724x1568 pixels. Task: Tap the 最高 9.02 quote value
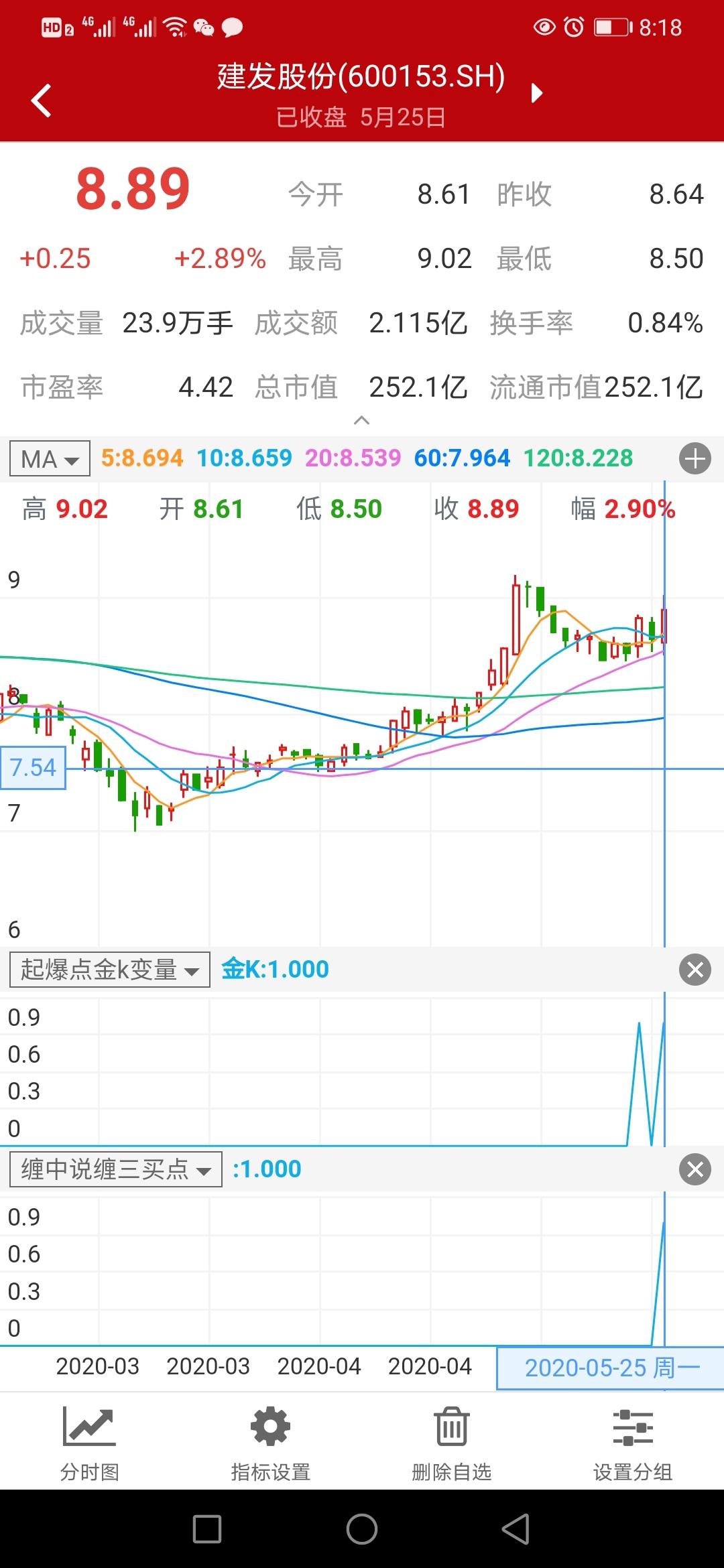click(444, 259)
